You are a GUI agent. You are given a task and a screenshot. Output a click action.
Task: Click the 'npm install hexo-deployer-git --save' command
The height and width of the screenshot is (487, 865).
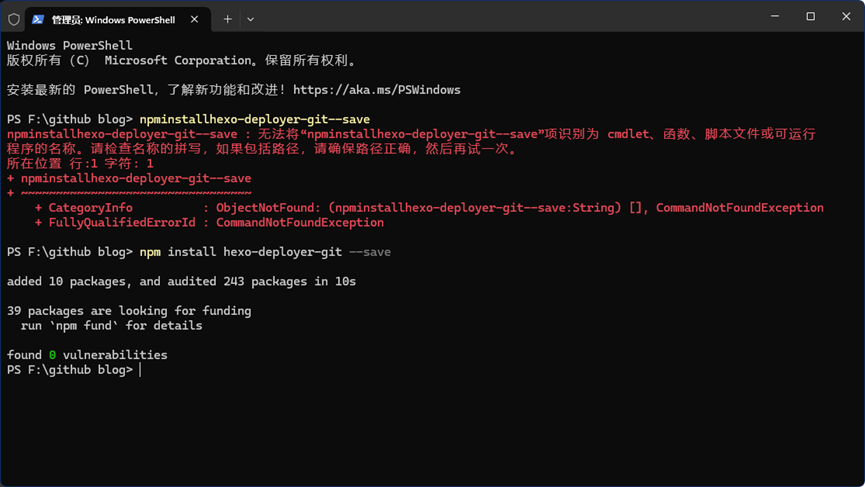click(265, 252)
